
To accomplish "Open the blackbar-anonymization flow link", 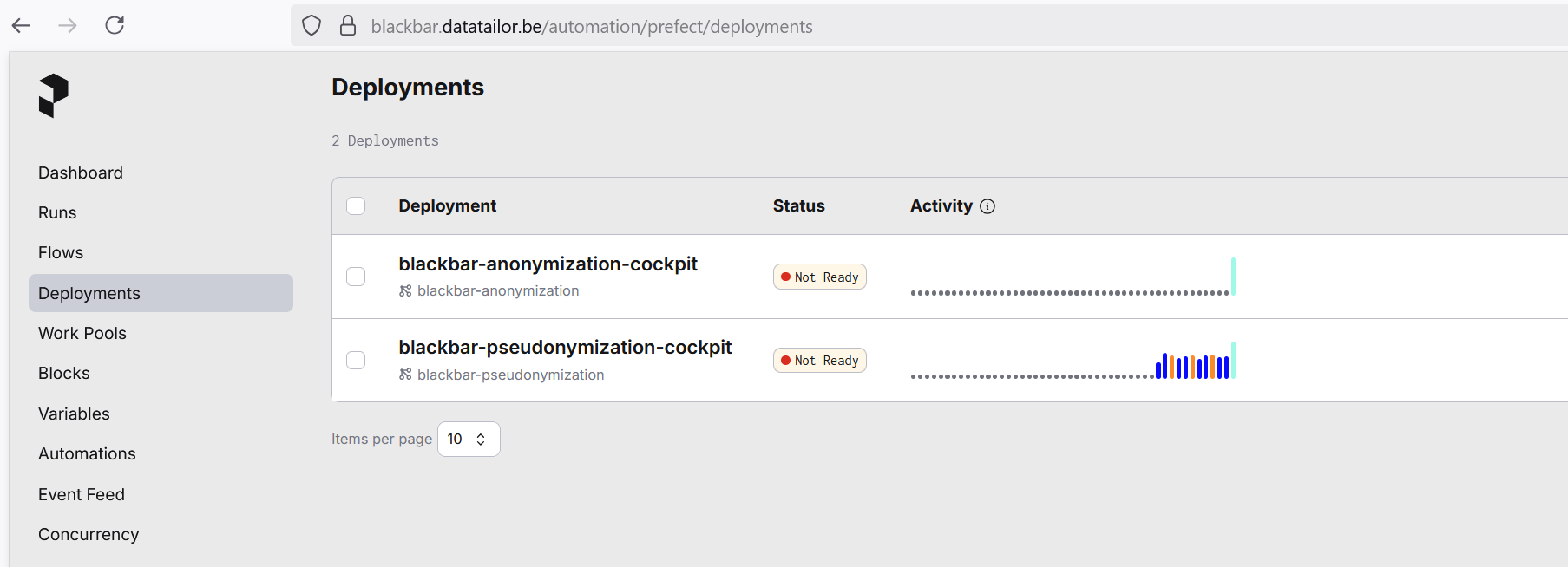I will click(x=498, y=291).
